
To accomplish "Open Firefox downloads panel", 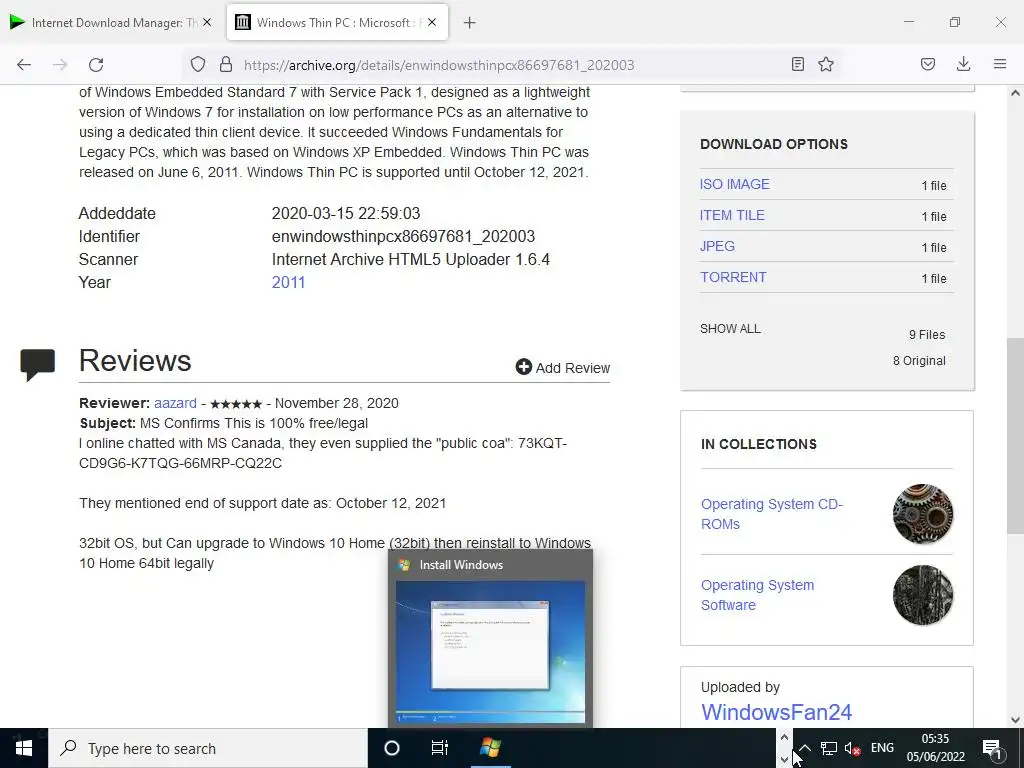I will pos(963,64).
